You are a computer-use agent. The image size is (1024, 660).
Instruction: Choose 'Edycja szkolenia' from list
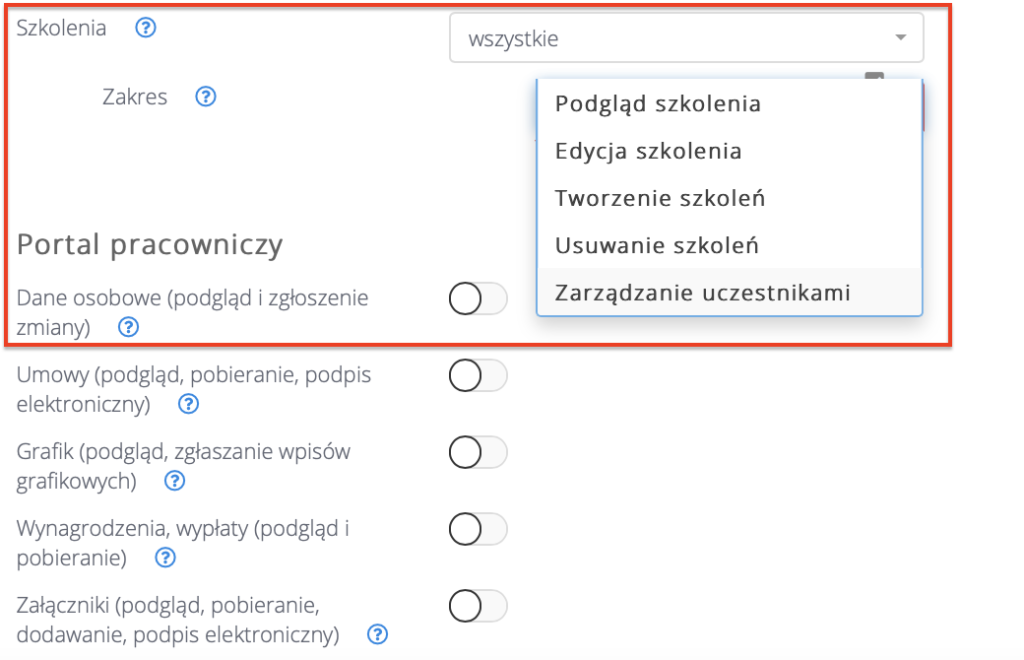coord(648,151)
